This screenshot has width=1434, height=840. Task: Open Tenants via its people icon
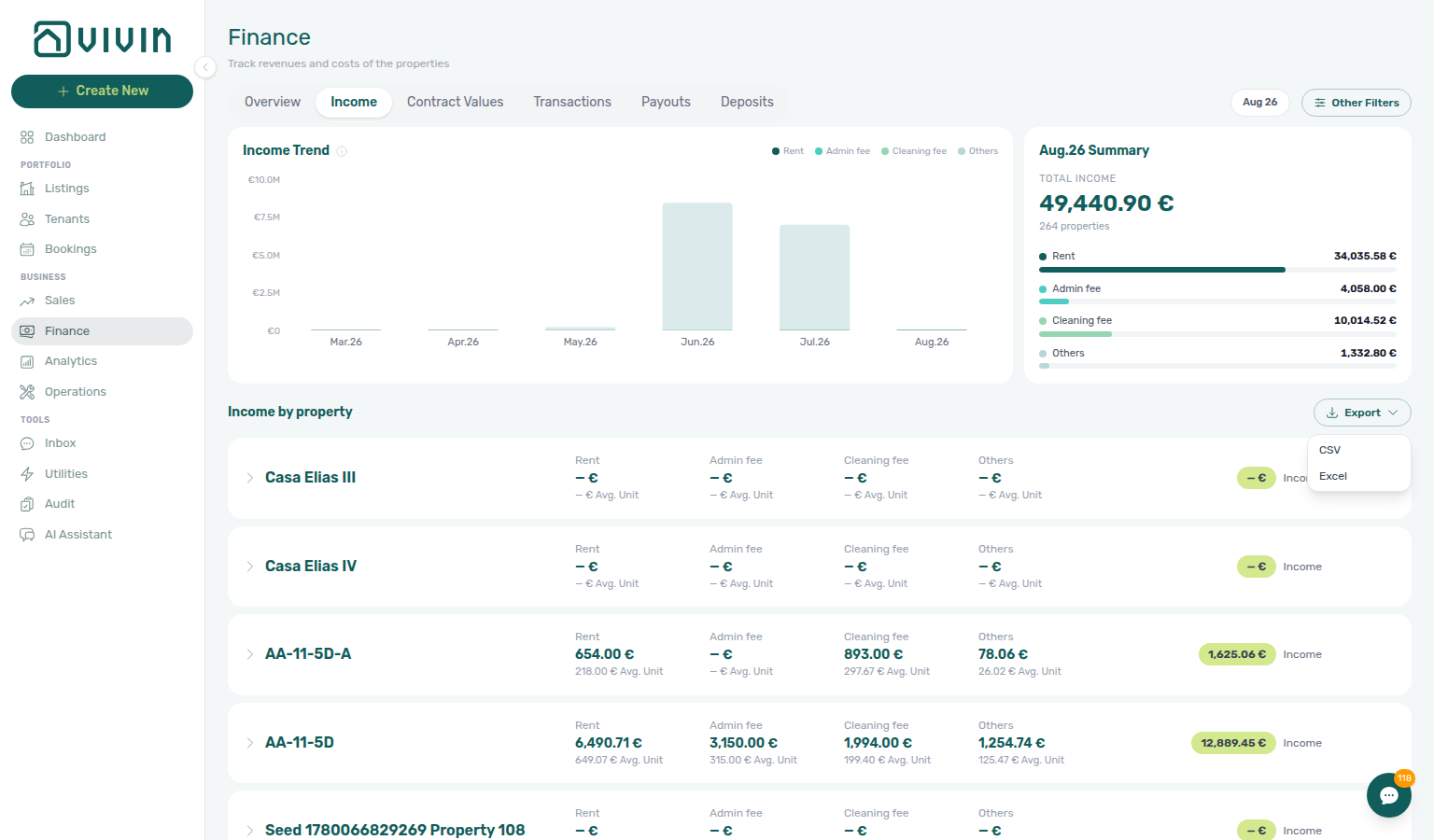[x=27, y=219]
